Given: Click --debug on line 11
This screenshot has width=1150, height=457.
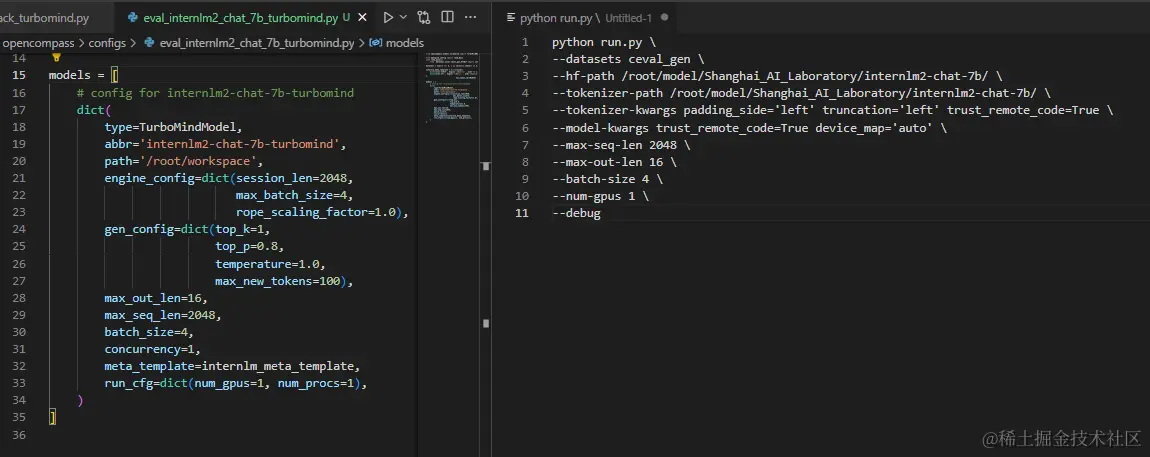Looking at the screenshot, I should pos(576,214).
